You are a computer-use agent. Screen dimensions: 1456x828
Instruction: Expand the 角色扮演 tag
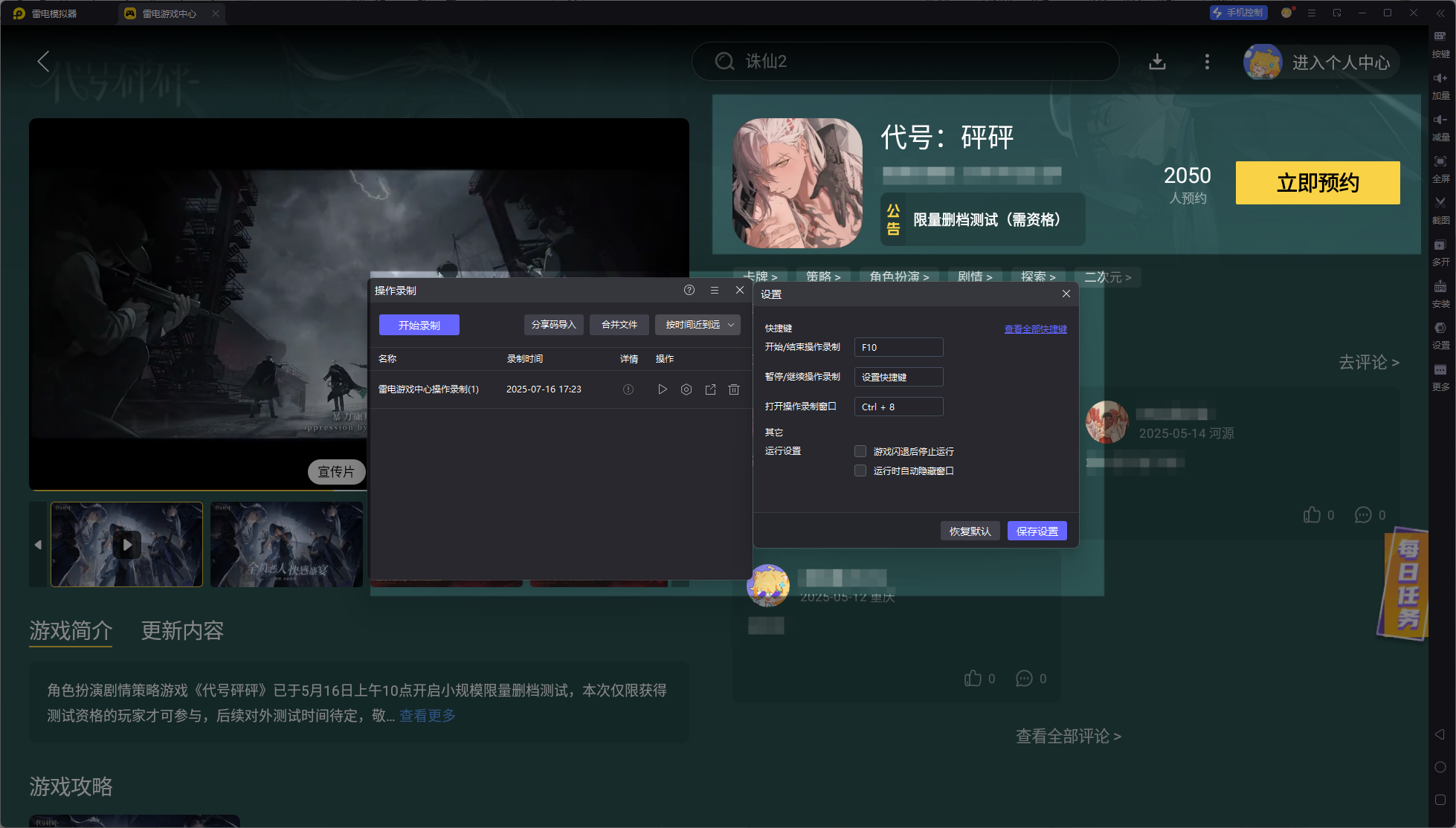pyautogui.click(x=899, y=276)
